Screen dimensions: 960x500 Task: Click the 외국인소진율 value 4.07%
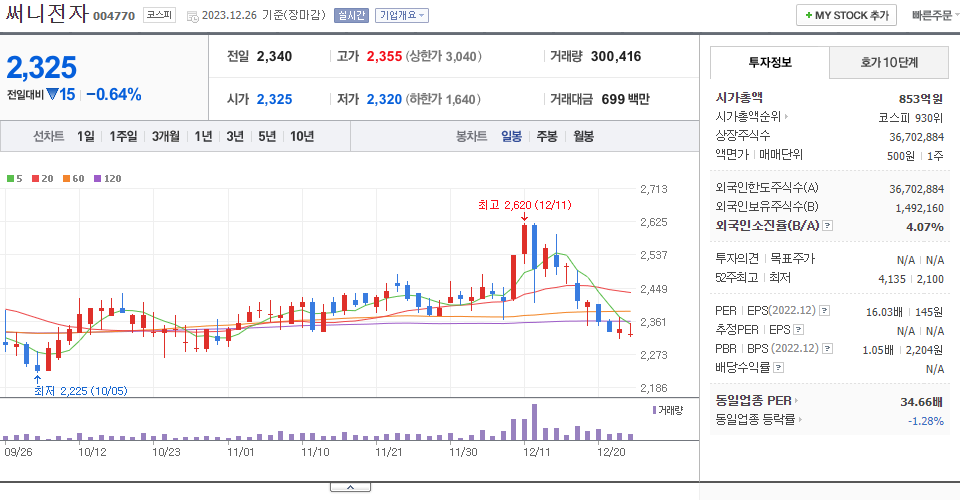coord(925,226)
